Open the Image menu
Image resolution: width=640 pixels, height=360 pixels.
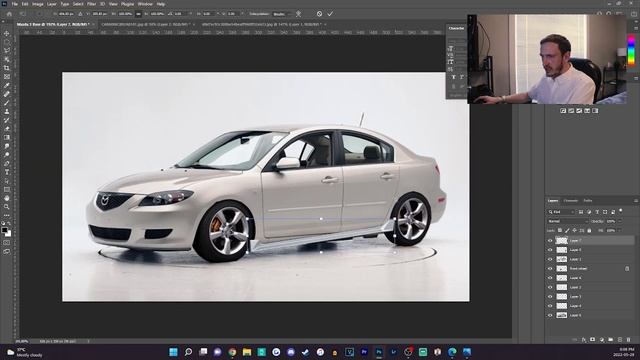[38, 4]
